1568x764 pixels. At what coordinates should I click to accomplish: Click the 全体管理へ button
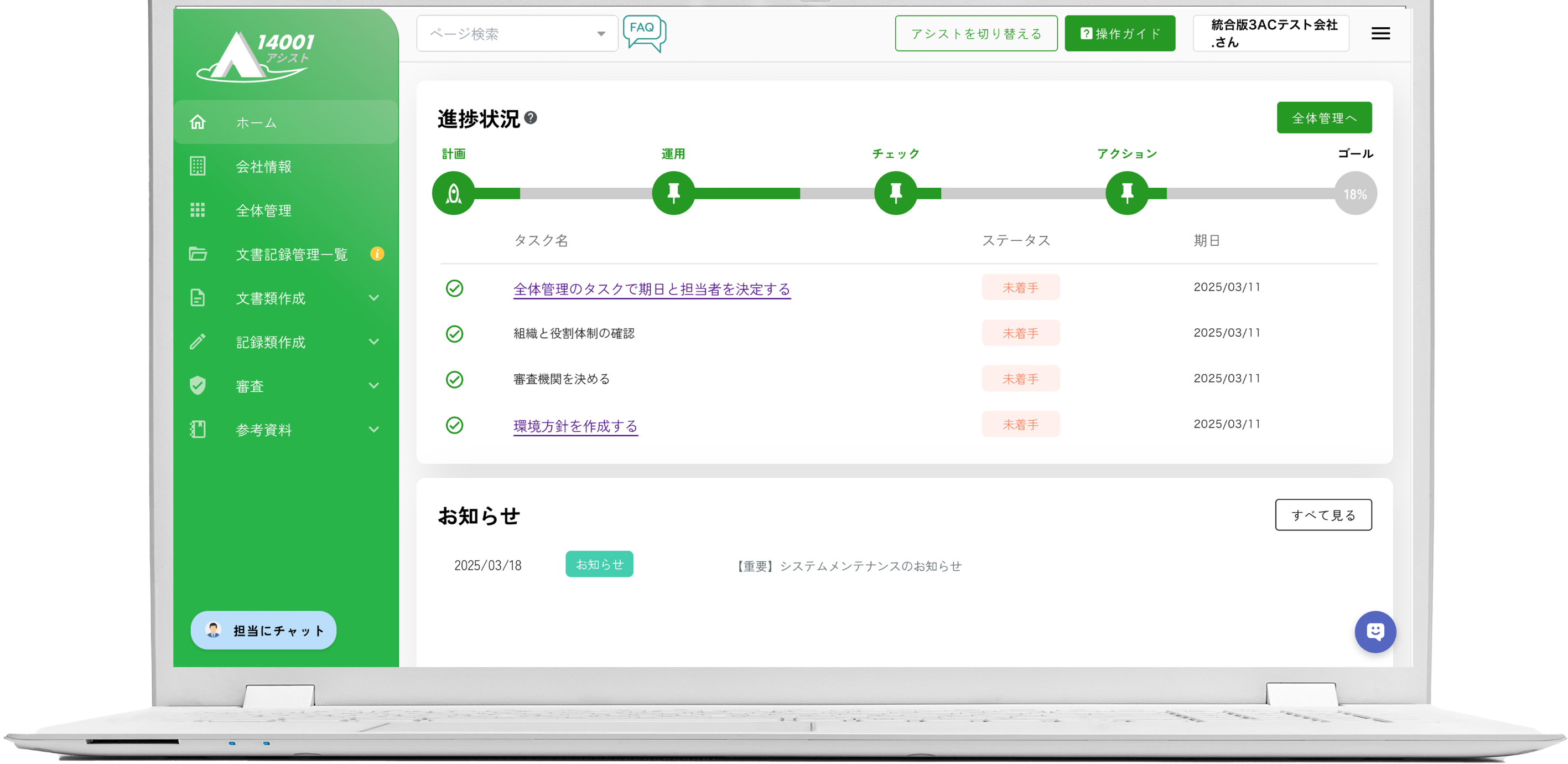pos(1323,117)
